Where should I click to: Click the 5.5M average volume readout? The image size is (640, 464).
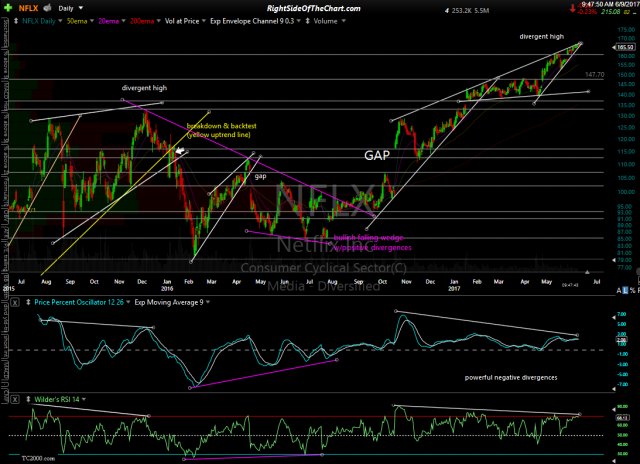coord(482,11)
